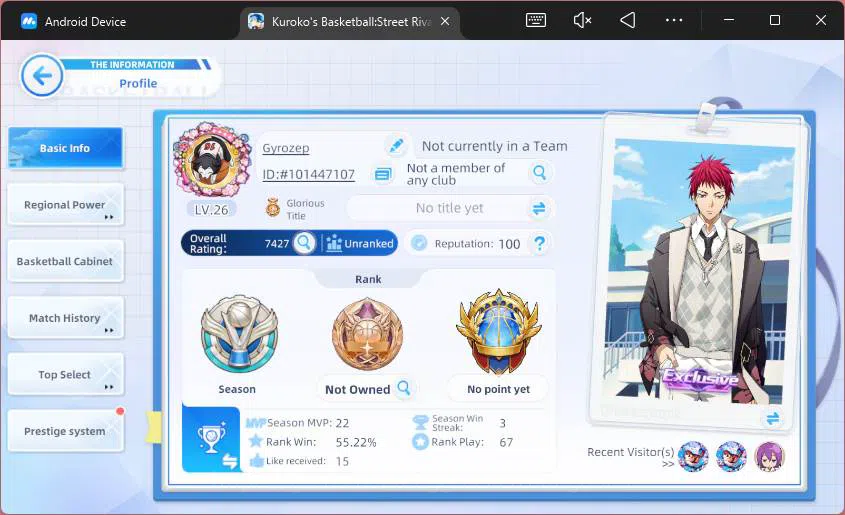This screenshot has width=845, height=515.
Task: Click the yellow bookmark tab marker
Action: 154,427
